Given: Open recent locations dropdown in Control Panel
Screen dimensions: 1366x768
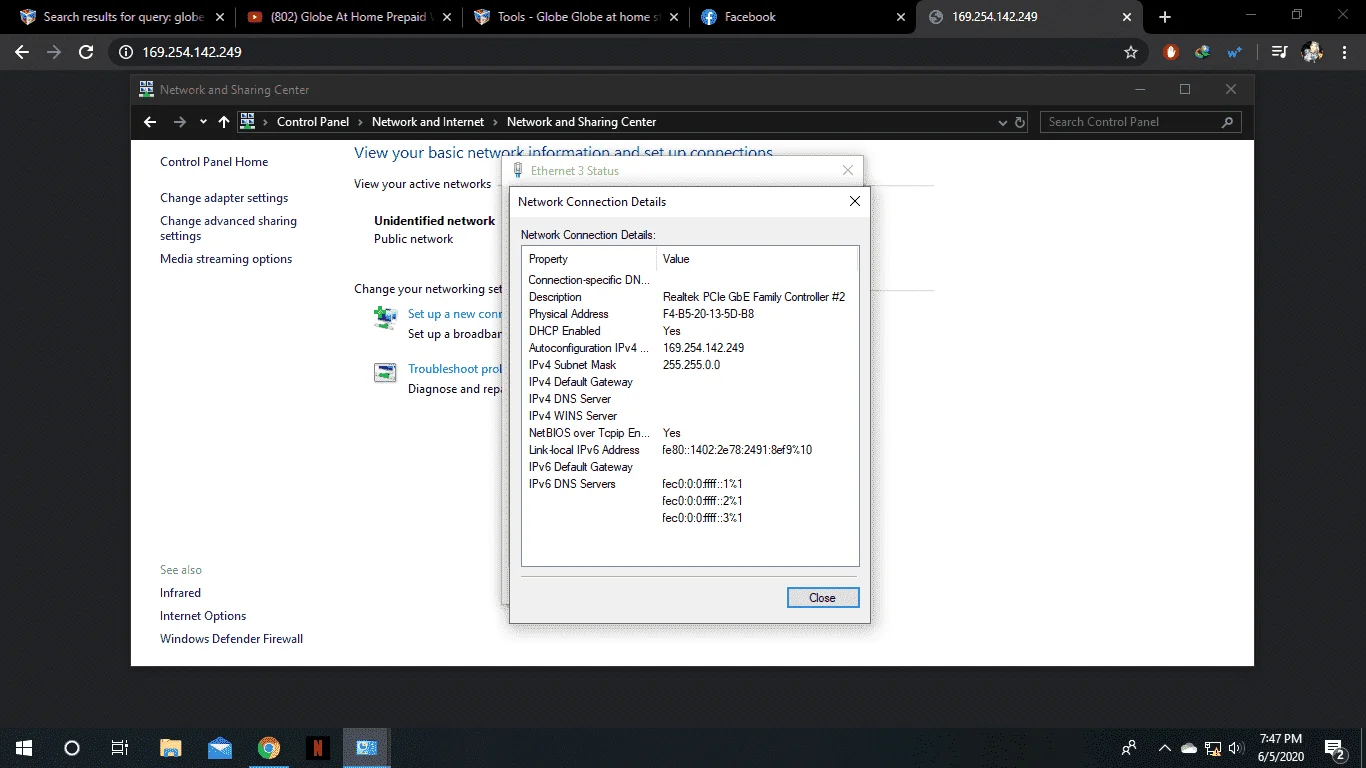Looking at the screenshot, I should tap(203, 122).
